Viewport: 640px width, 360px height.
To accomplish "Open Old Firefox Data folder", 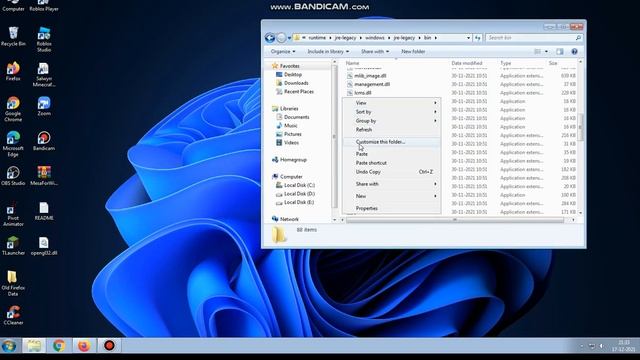I will [13, 283].
